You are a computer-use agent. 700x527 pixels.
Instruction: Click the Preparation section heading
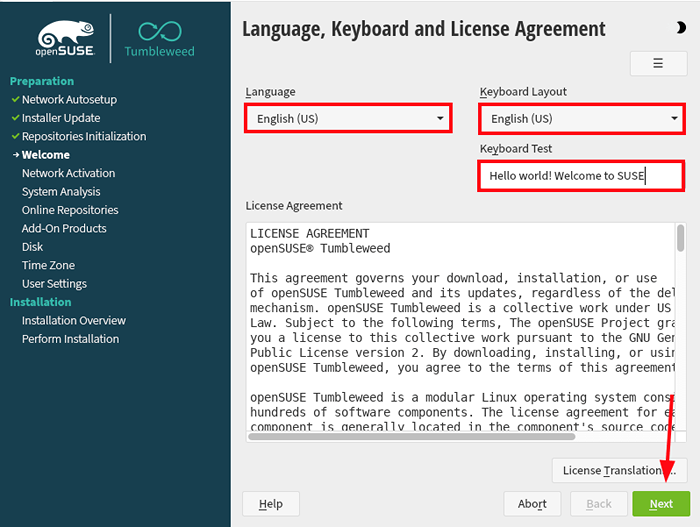tap(42, 81)
